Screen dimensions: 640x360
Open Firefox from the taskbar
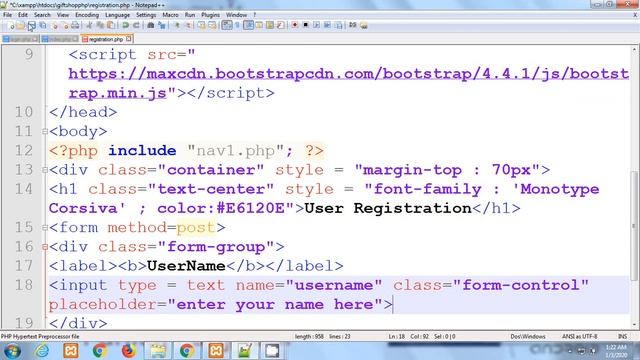click(129, 351)
